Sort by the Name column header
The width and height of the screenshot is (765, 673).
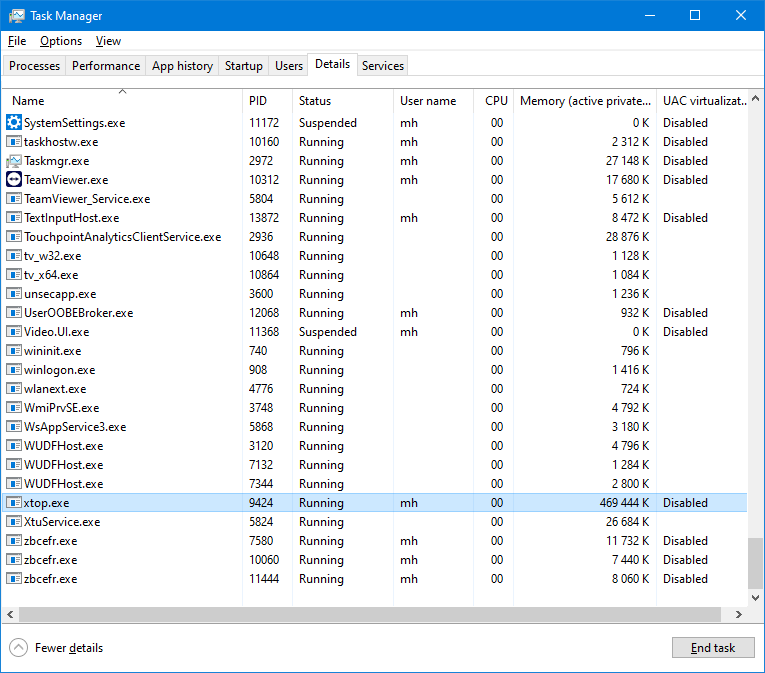[x=28, y=101]
